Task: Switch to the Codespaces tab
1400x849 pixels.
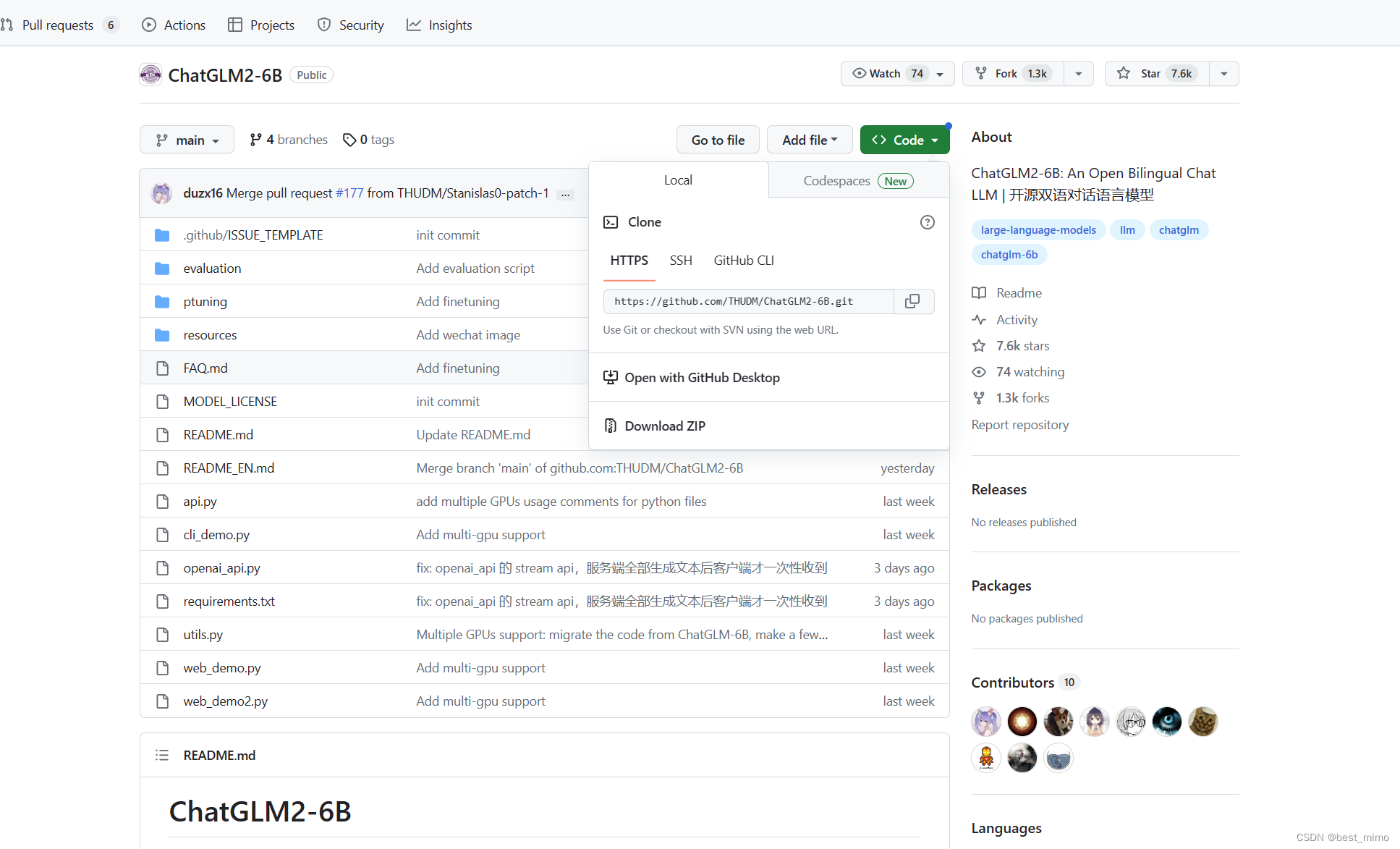Action: click(859, 181)
